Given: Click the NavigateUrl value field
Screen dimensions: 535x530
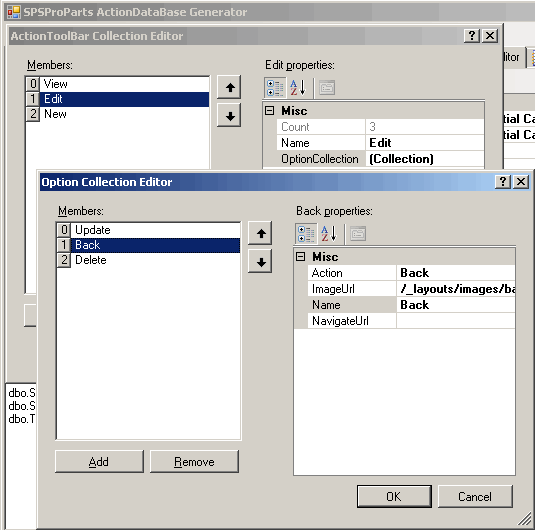Looking at the screenshot, I should pyautogui.click(x=456, y=321).
